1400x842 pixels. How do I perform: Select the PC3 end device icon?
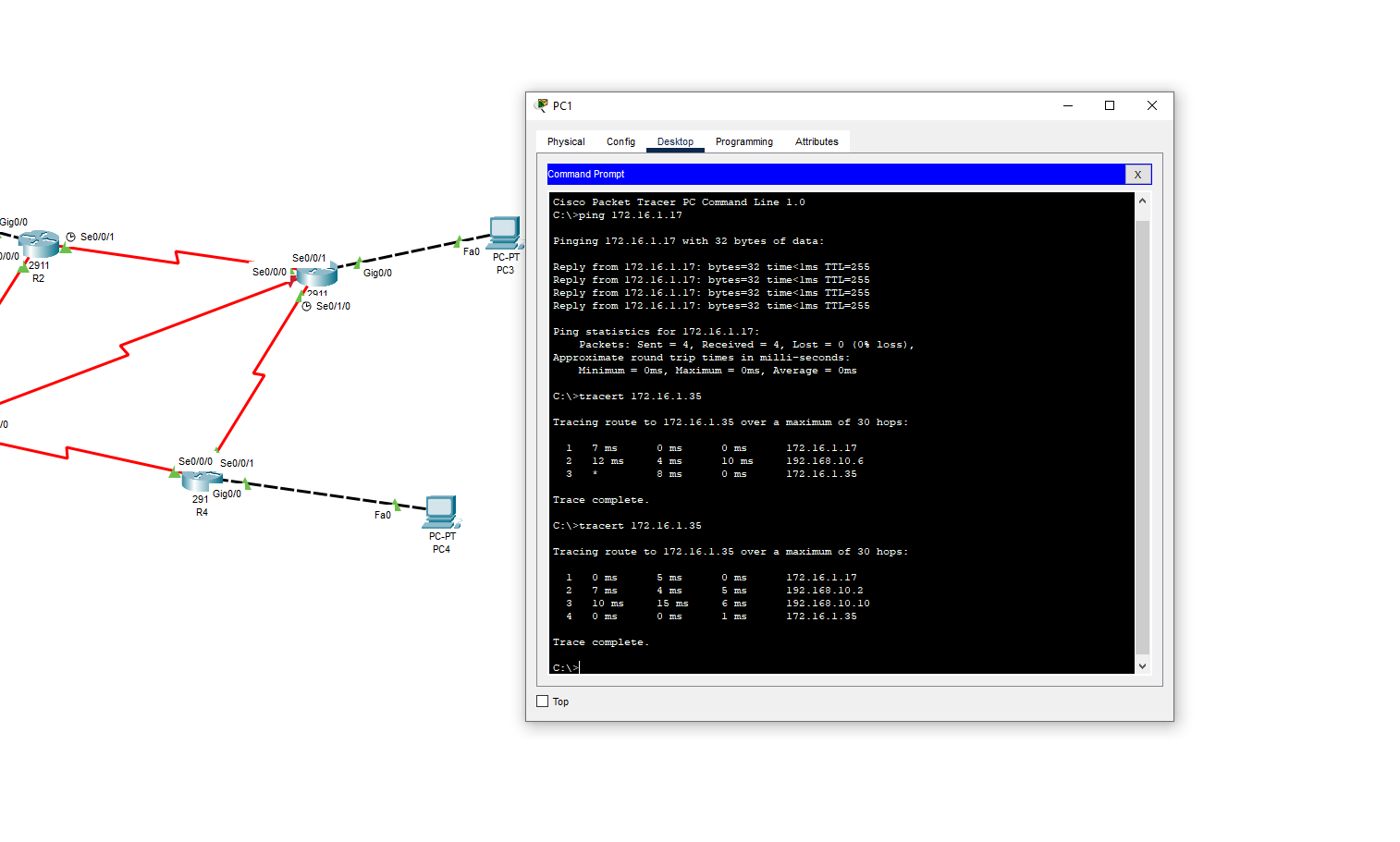504,235
